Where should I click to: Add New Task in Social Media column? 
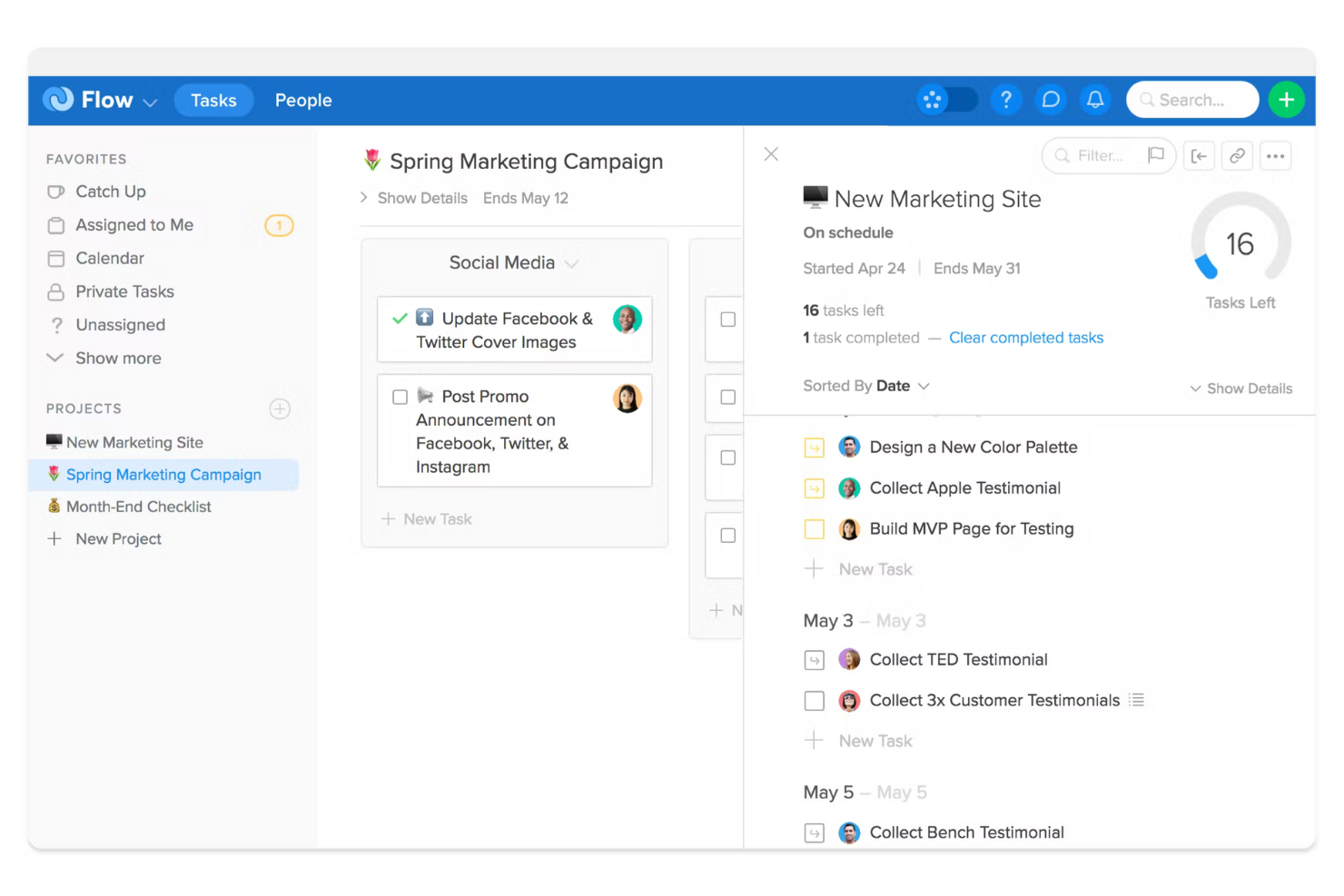(427, 519)
